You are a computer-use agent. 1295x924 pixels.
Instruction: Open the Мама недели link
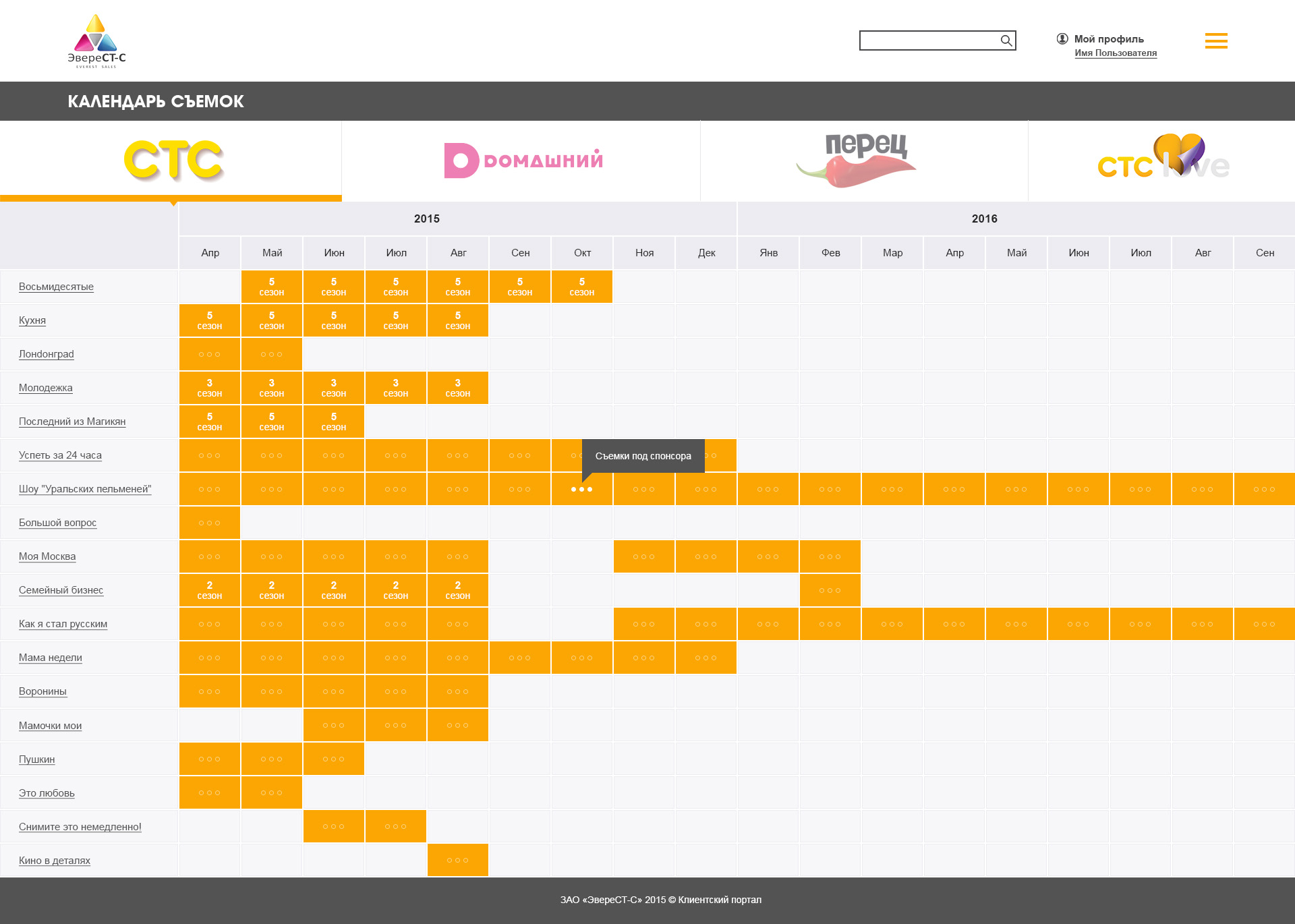point(51,658)
